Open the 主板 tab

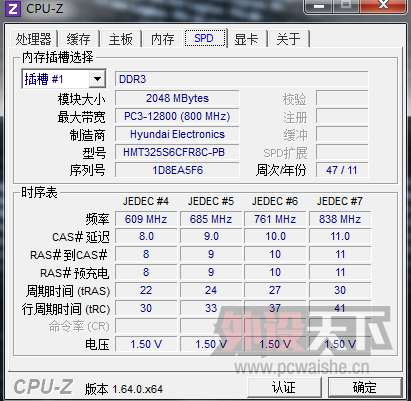(120, 39)
